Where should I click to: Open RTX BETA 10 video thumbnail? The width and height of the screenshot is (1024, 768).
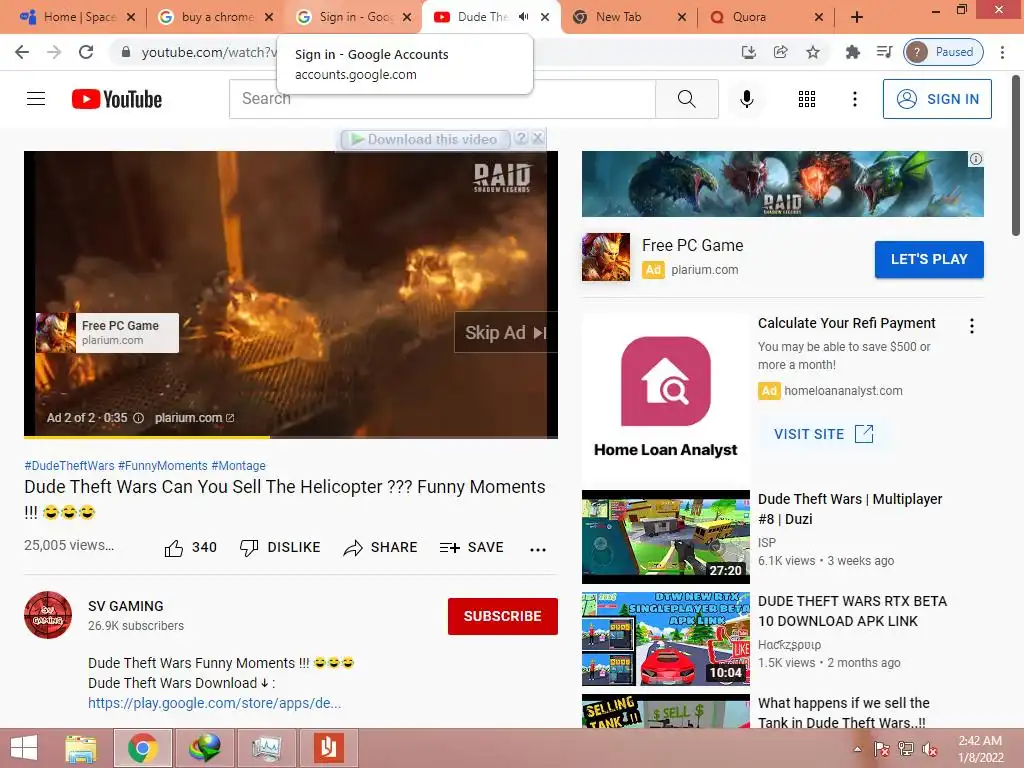pos(665,639)
